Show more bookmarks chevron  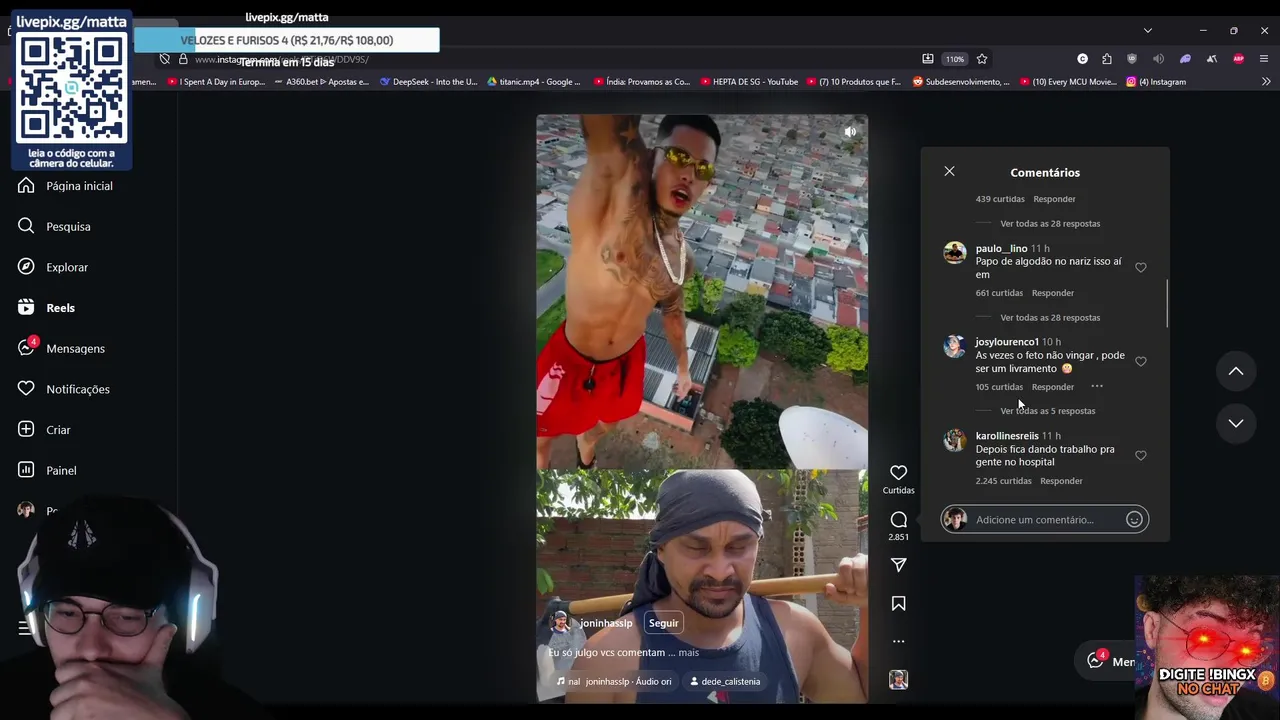click(1266, 82)
